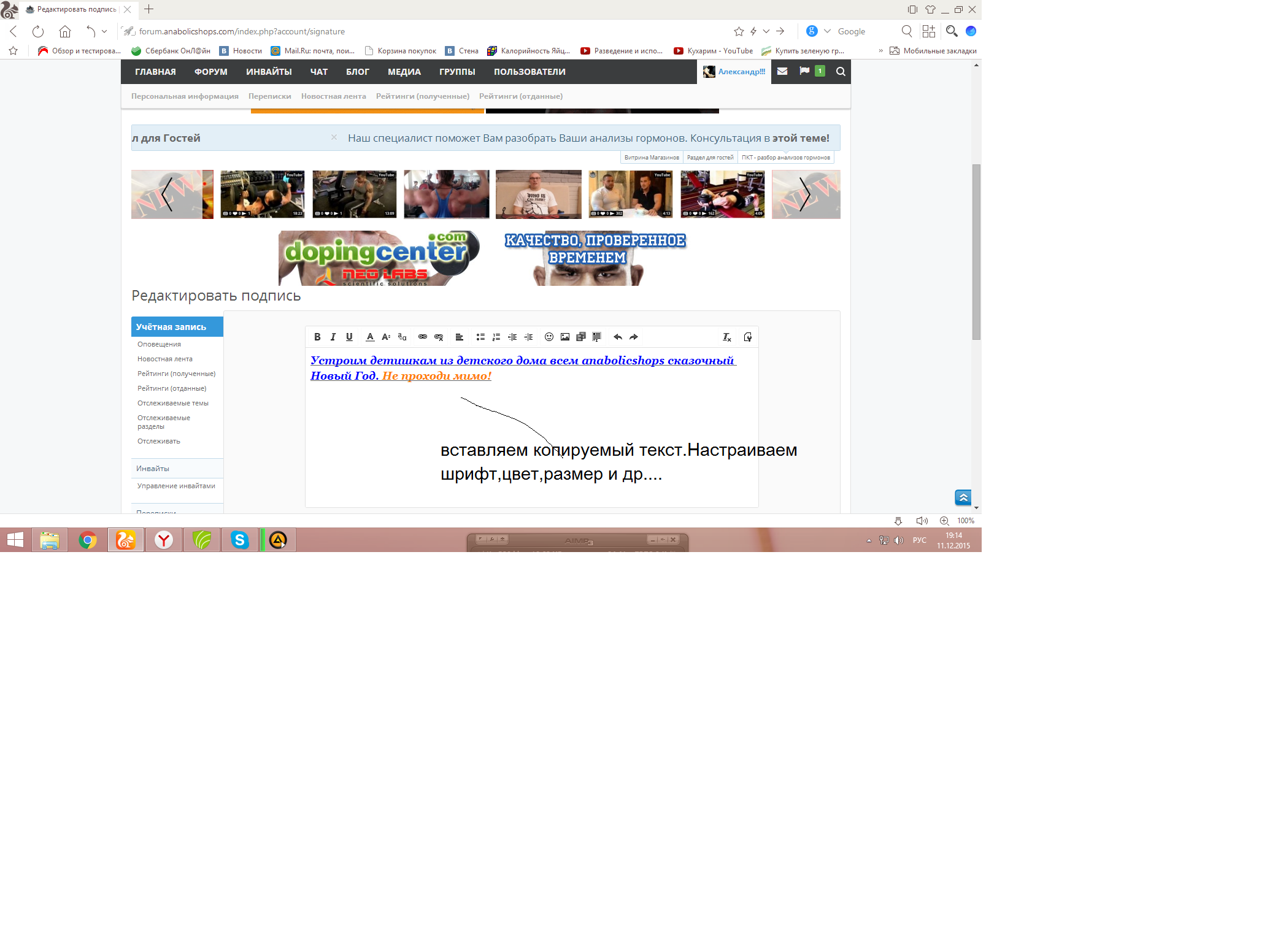Toggle italic formatting in the editor
This screenshot has width=1286, height=952.
click(x=333, y=337)
